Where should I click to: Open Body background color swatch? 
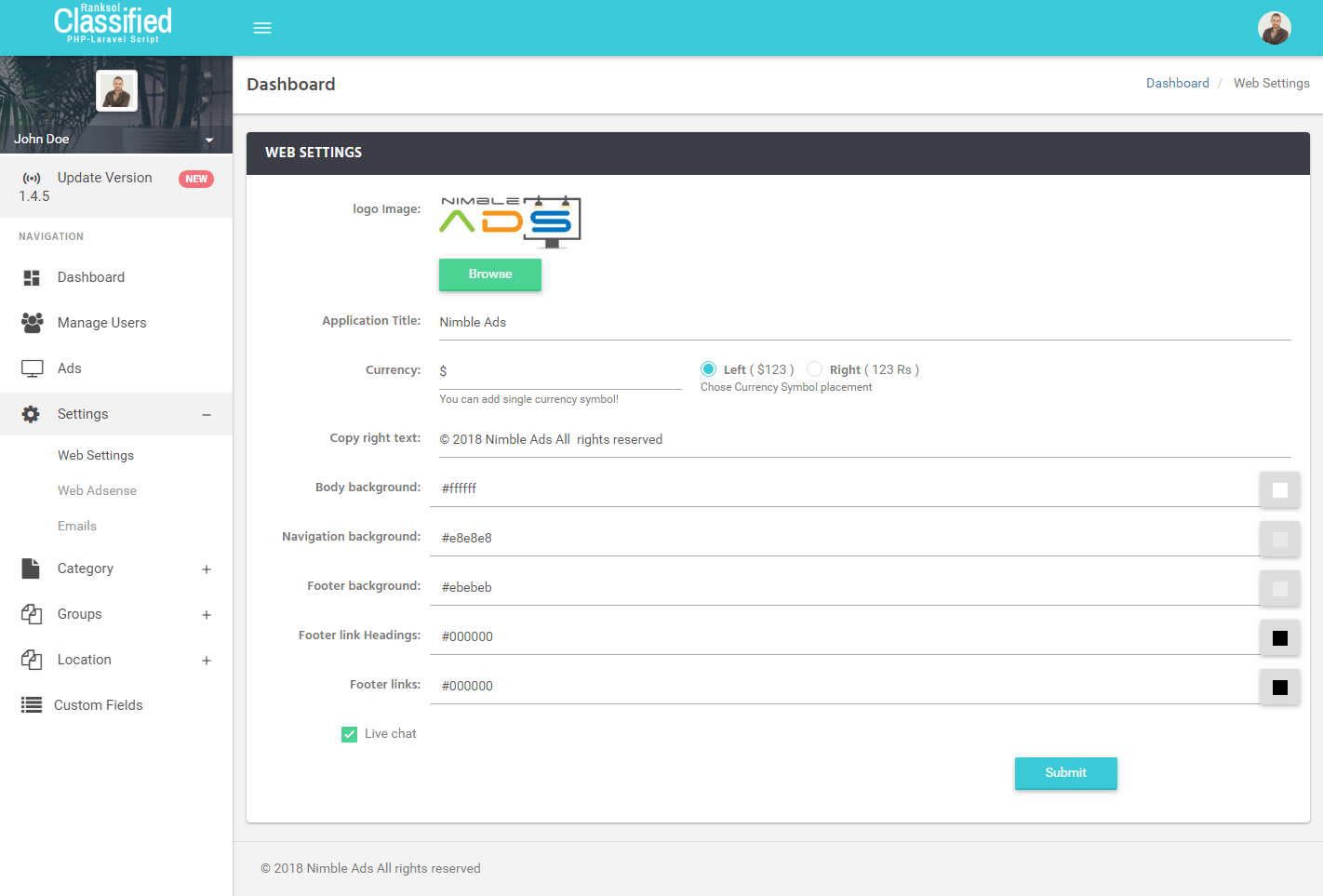pyautogui.click(x=1279, y=489)
